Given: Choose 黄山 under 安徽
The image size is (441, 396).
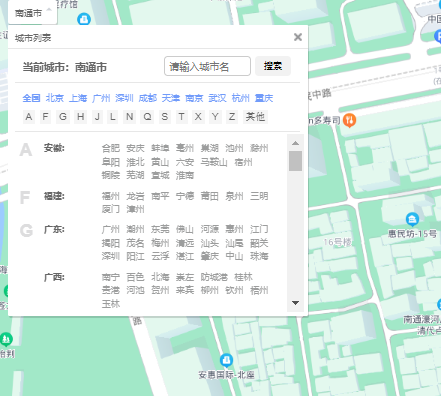Looking at the screenshot, I should pyautogui.click(x=160, y=162).
